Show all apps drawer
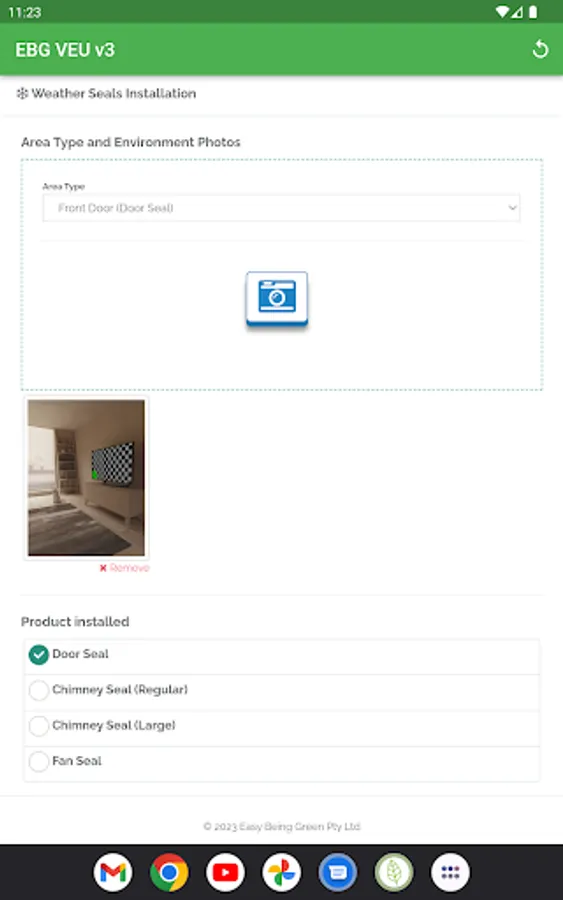This screenshot has width=563, height=900. click(450, 872)
